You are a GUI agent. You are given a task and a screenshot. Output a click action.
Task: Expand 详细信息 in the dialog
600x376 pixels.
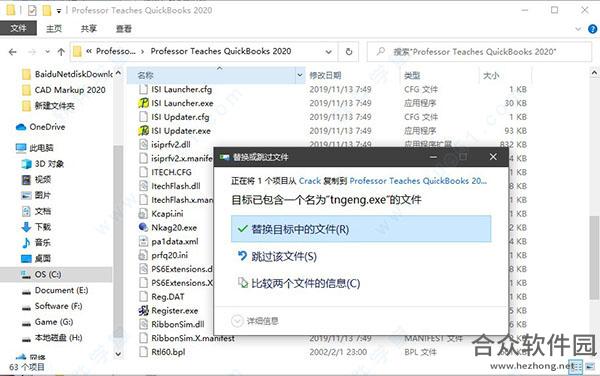(255, 321)
